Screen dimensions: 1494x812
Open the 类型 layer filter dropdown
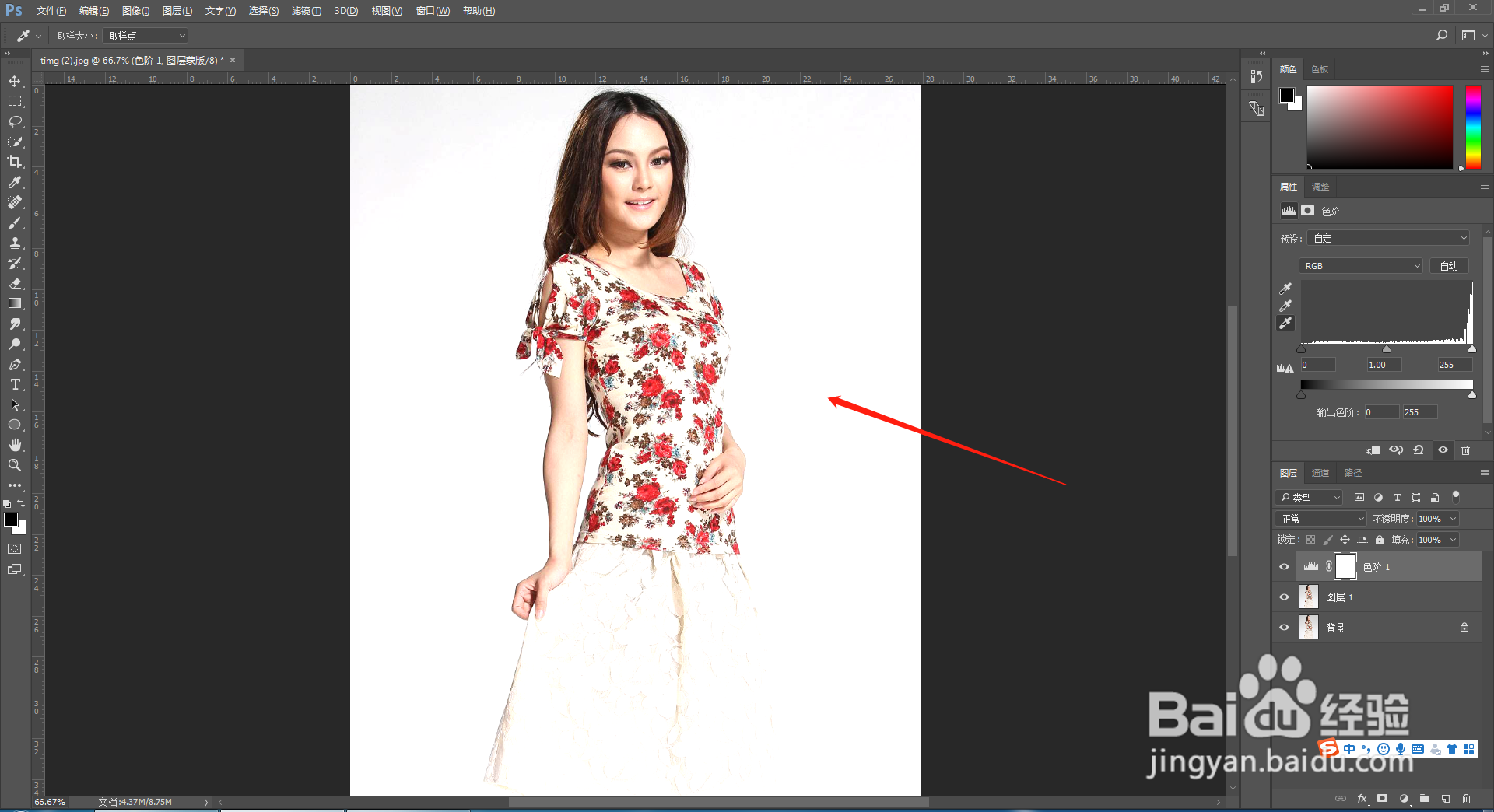1310,498
